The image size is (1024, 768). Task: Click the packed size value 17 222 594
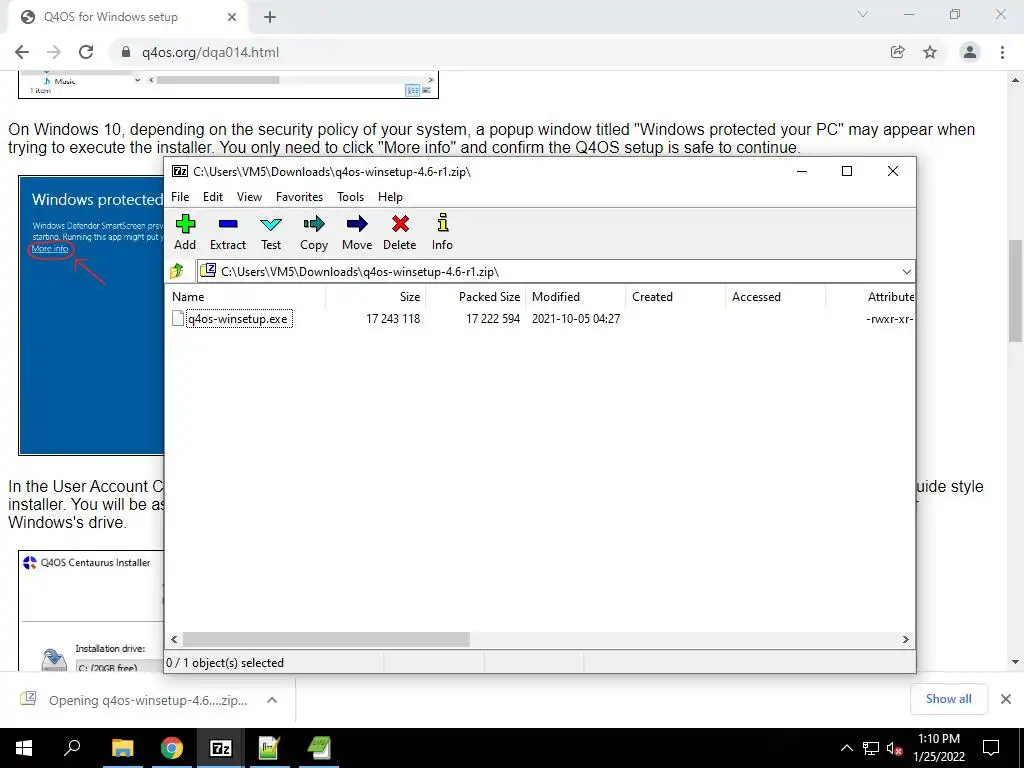tap(492, 319)
